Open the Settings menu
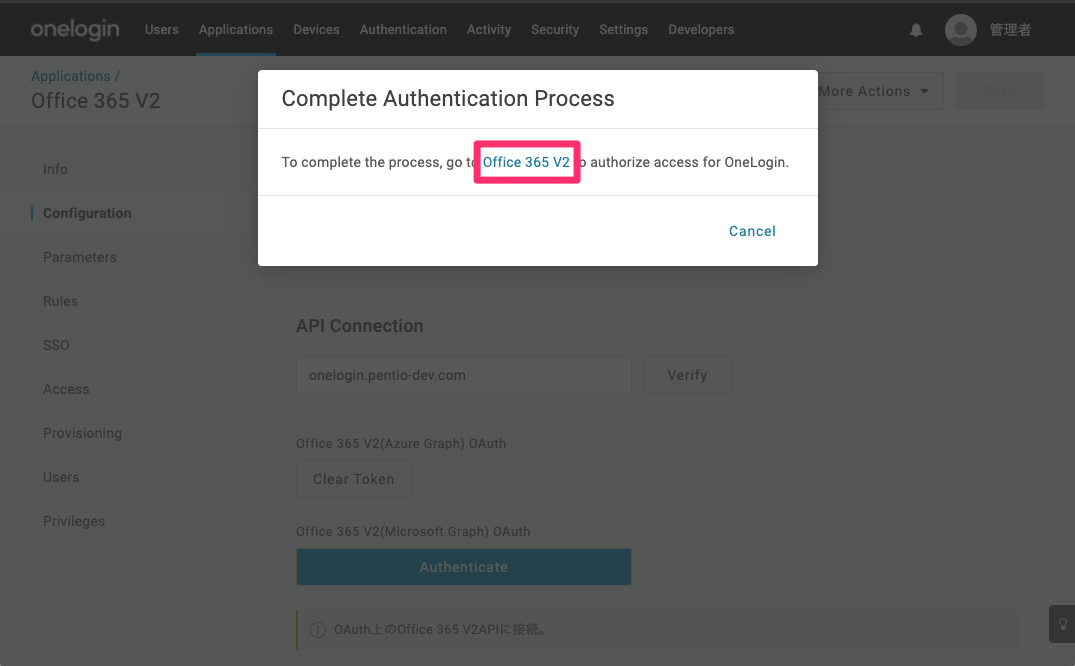The height and width of the screenshot is (666, 1075). 623,29
